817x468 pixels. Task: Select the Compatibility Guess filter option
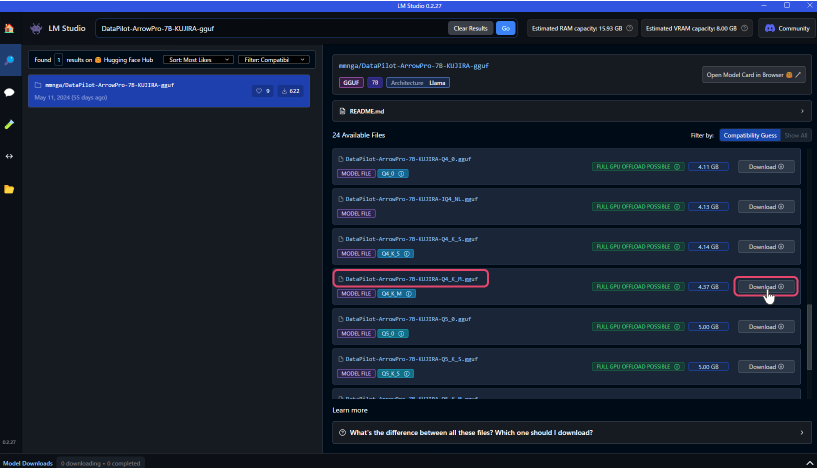pyautogui.click(x=748, y=135)
